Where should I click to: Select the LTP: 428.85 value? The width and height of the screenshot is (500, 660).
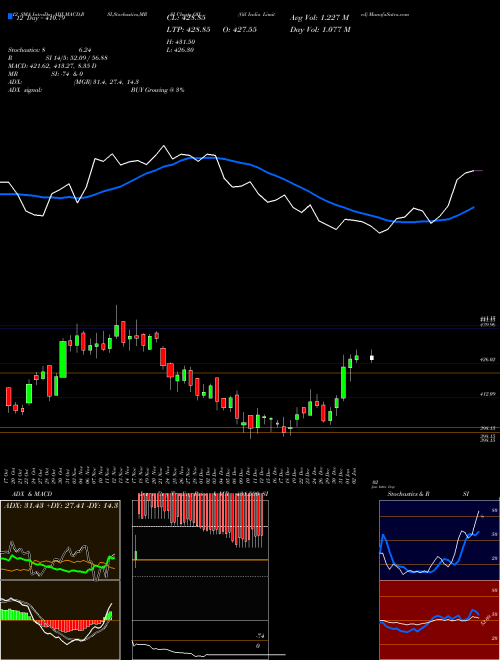pyautogui.click(x=189, y=30)
